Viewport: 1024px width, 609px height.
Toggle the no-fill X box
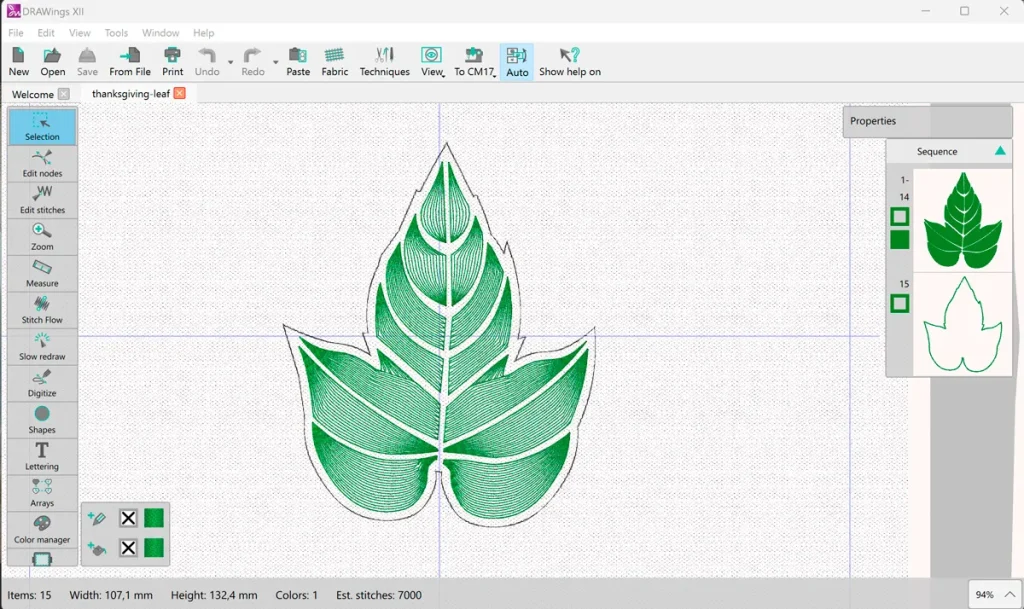click(x=128, y=548)
